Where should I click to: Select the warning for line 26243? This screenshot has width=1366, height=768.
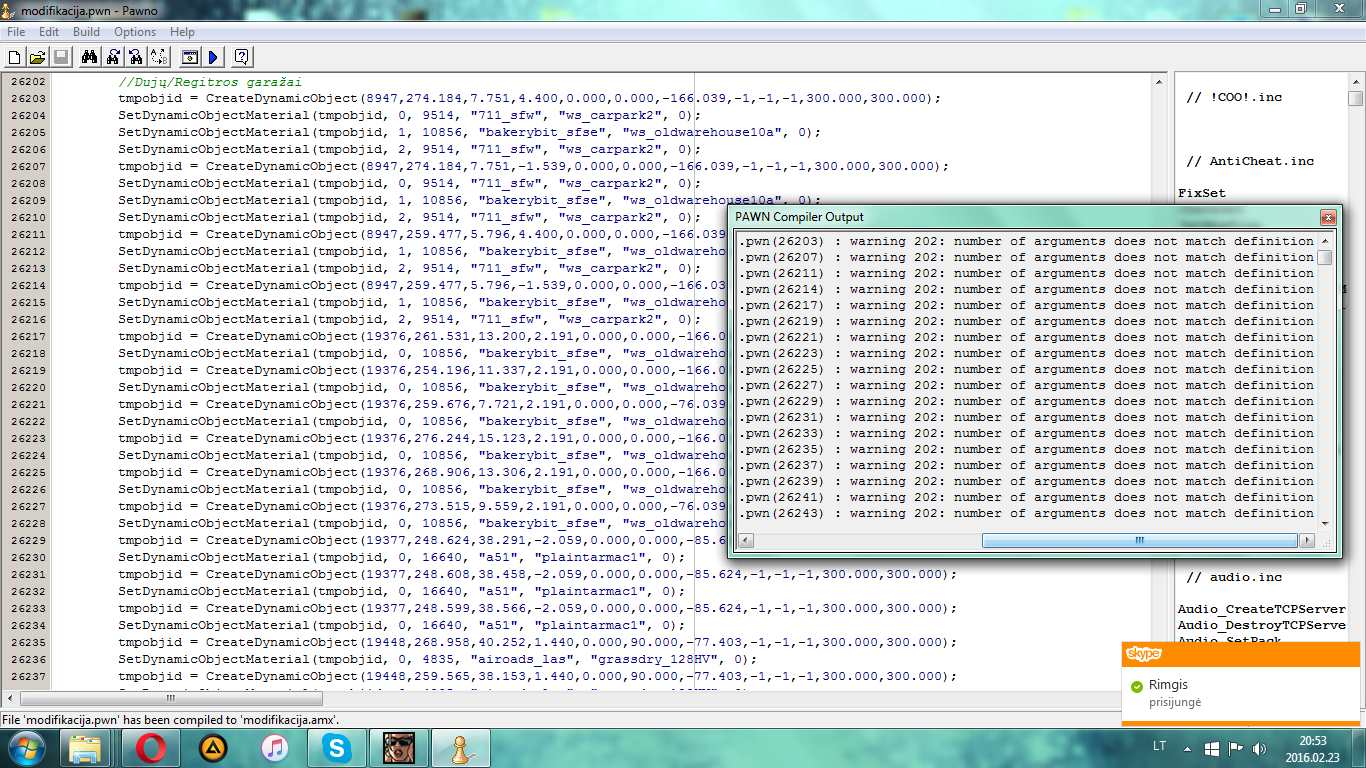tap(1027, 513)
